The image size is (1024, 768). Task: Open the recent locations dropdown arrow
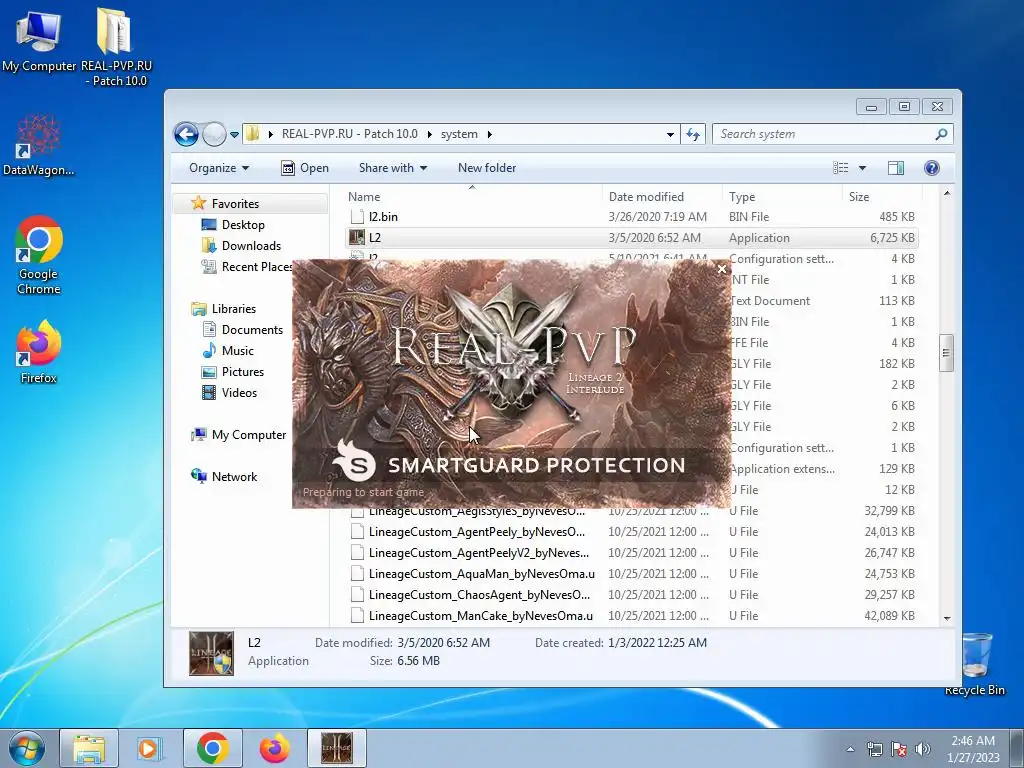[x=234, y=135]
